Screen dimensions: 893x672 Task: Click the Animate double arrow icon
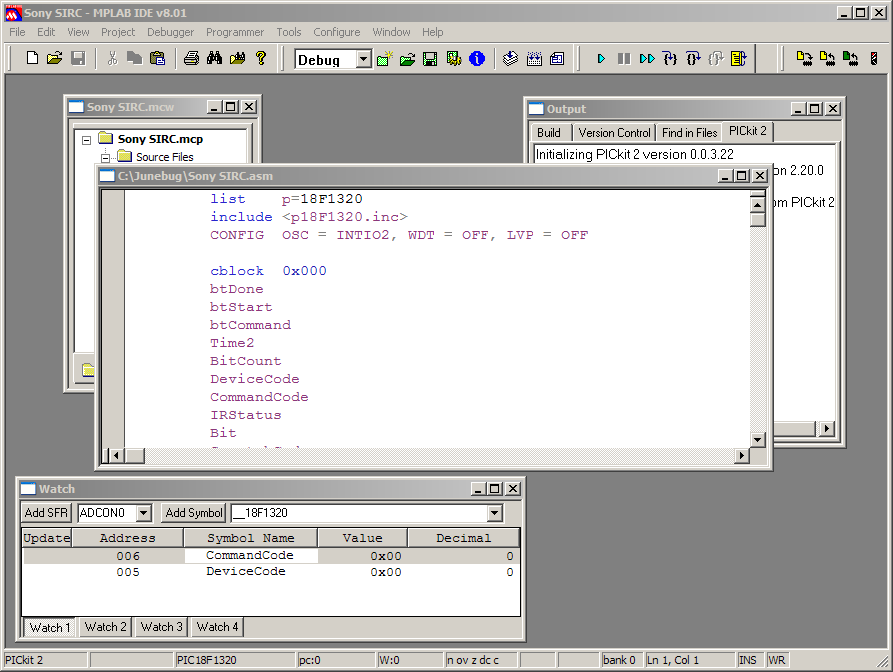pyautogui.click(x=647, y=59)
